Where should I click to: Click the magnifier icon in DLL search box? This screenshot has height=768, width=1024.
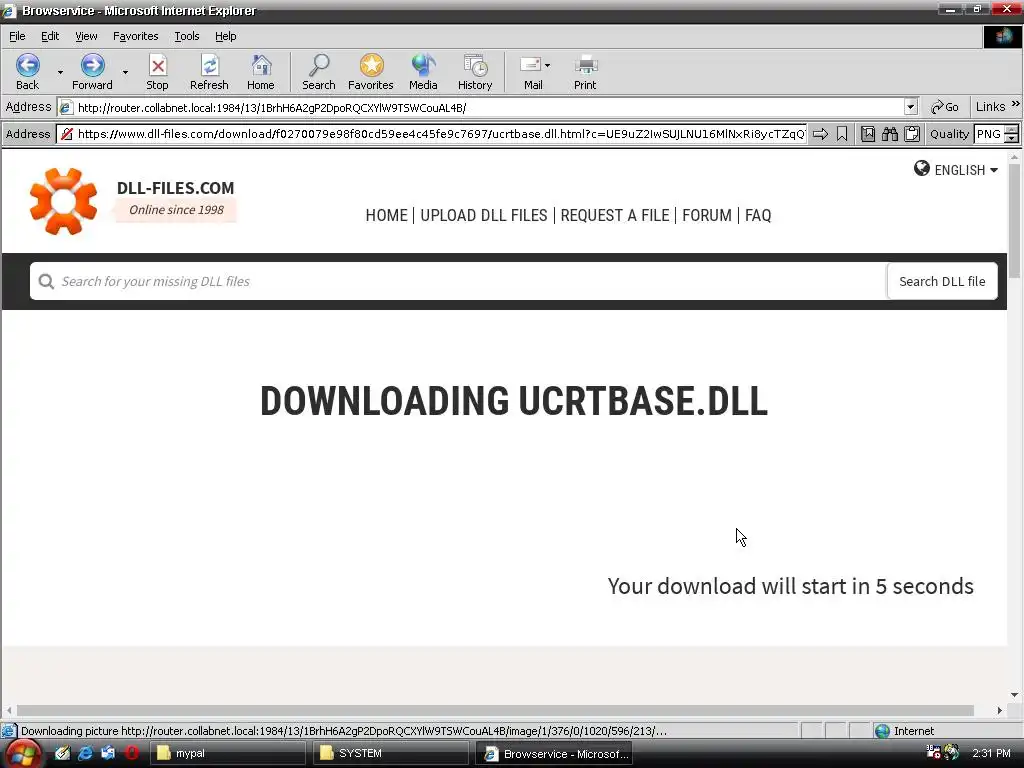tap(46, 281)
